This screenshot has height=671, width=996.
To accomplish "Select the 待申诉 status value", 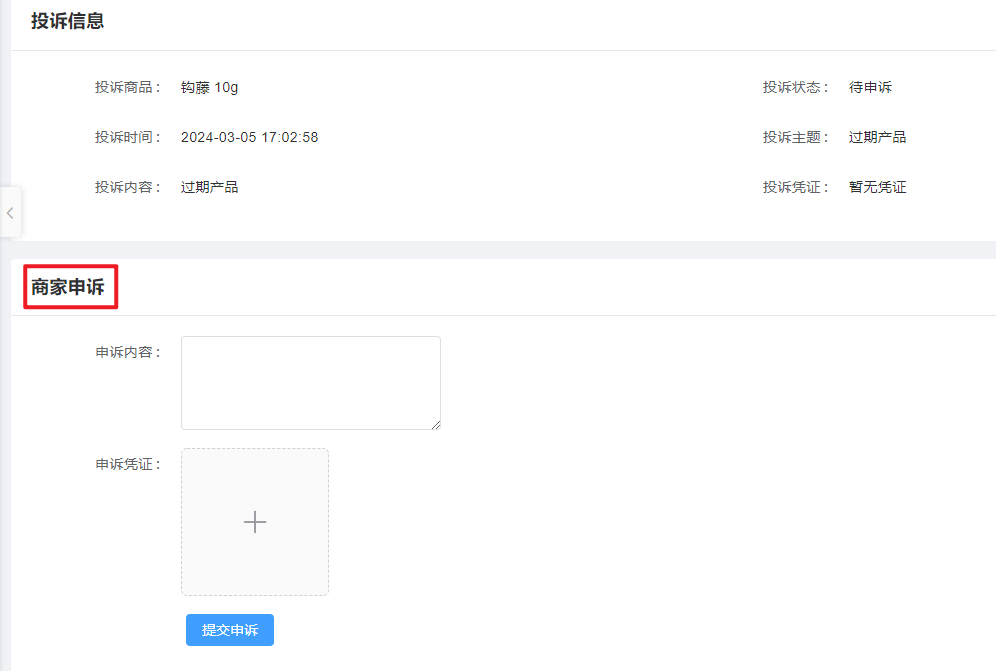I will (x=870, y=87).
